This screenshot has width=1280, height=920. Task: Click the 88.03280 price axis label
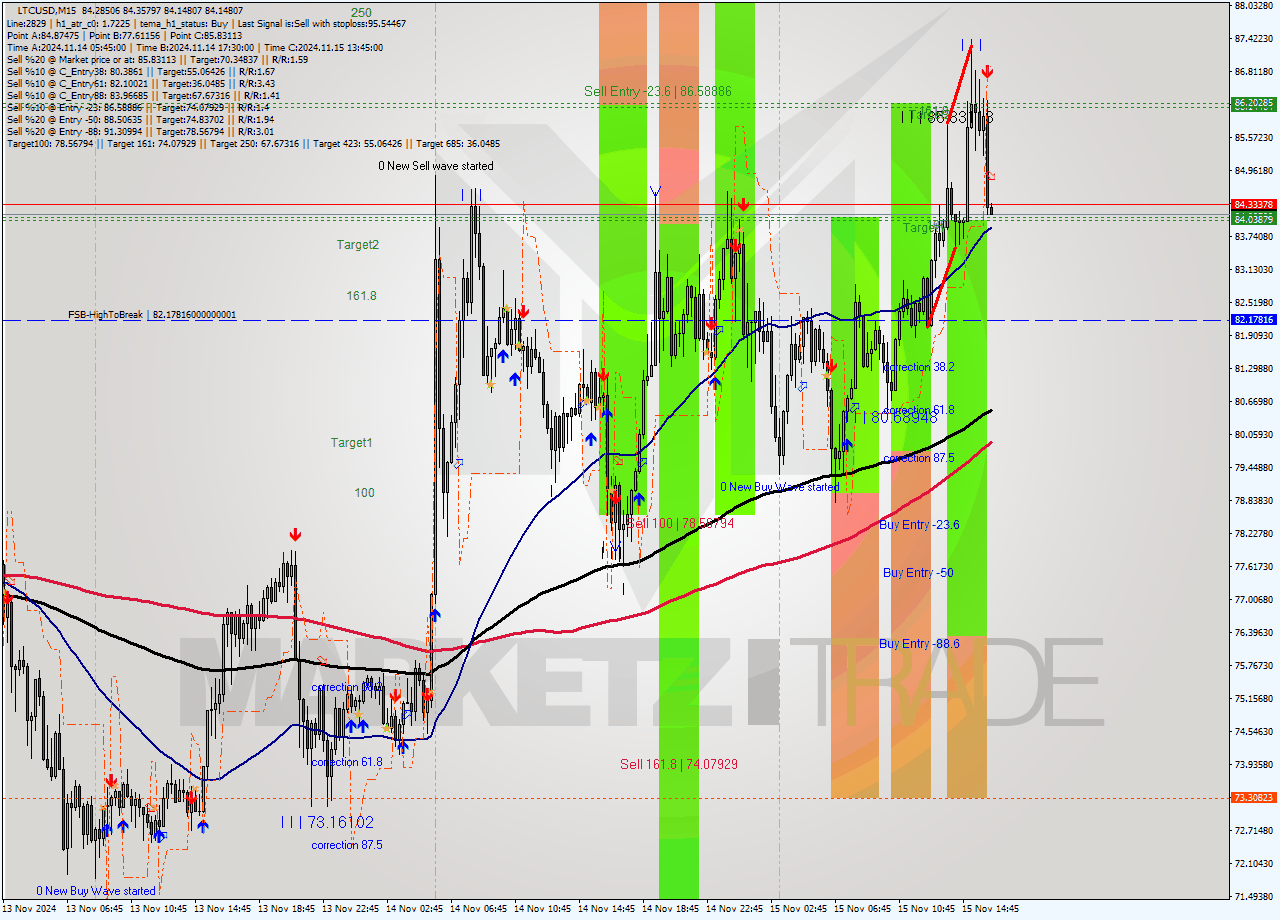[1254, 6]
